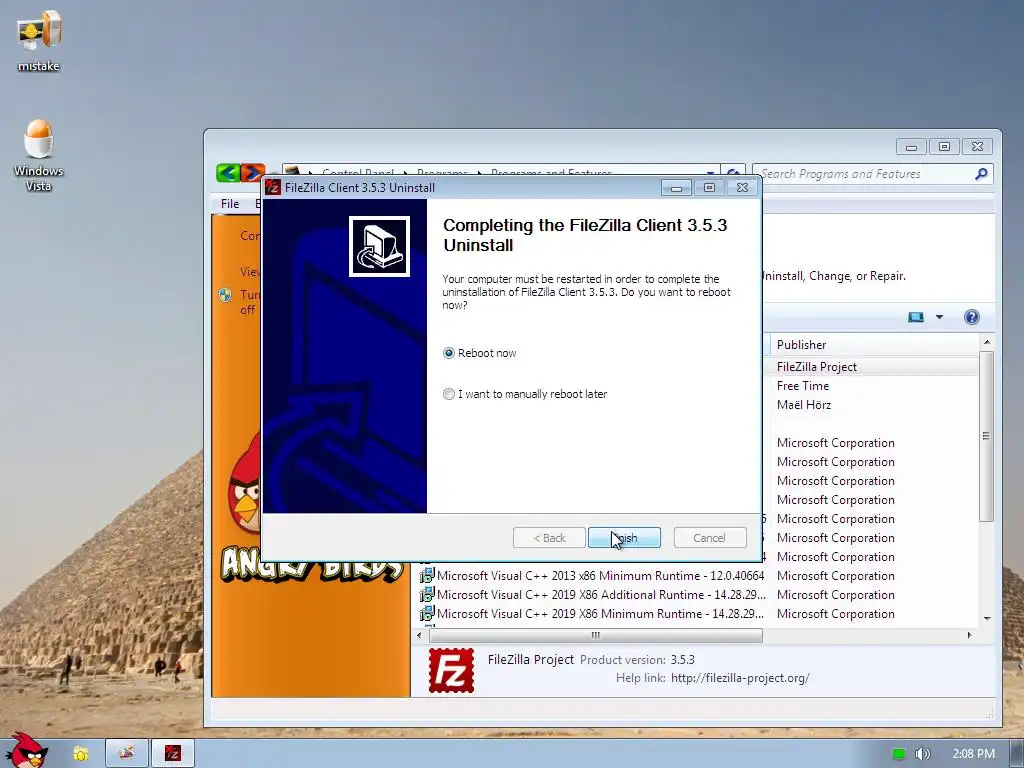Click icon of Visual C++ 2019 X86 Minimum Runtime
This screenshot has height=768, width=1024.
click(x=426, y=613)
